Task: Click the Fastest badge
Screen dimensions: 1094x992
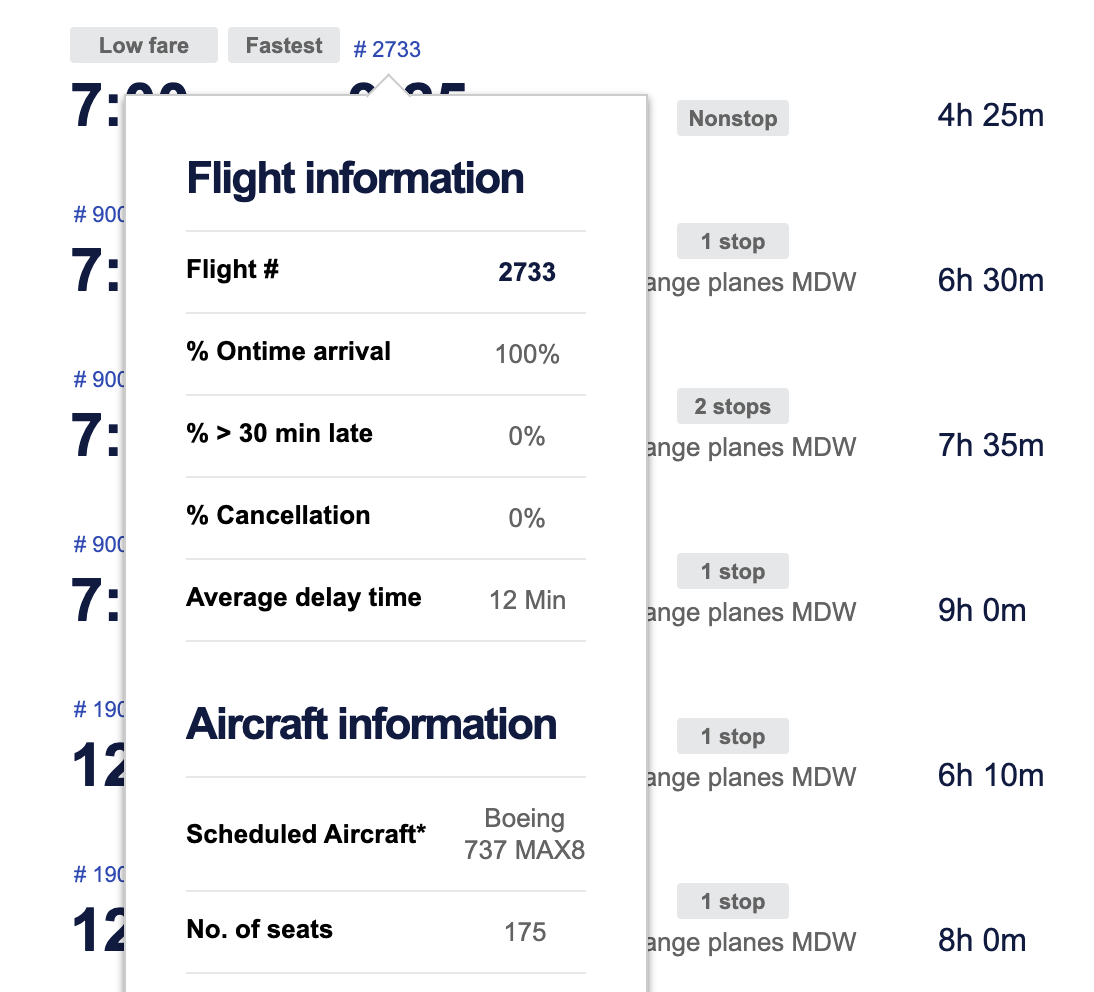Action: (x=284, y=46)
